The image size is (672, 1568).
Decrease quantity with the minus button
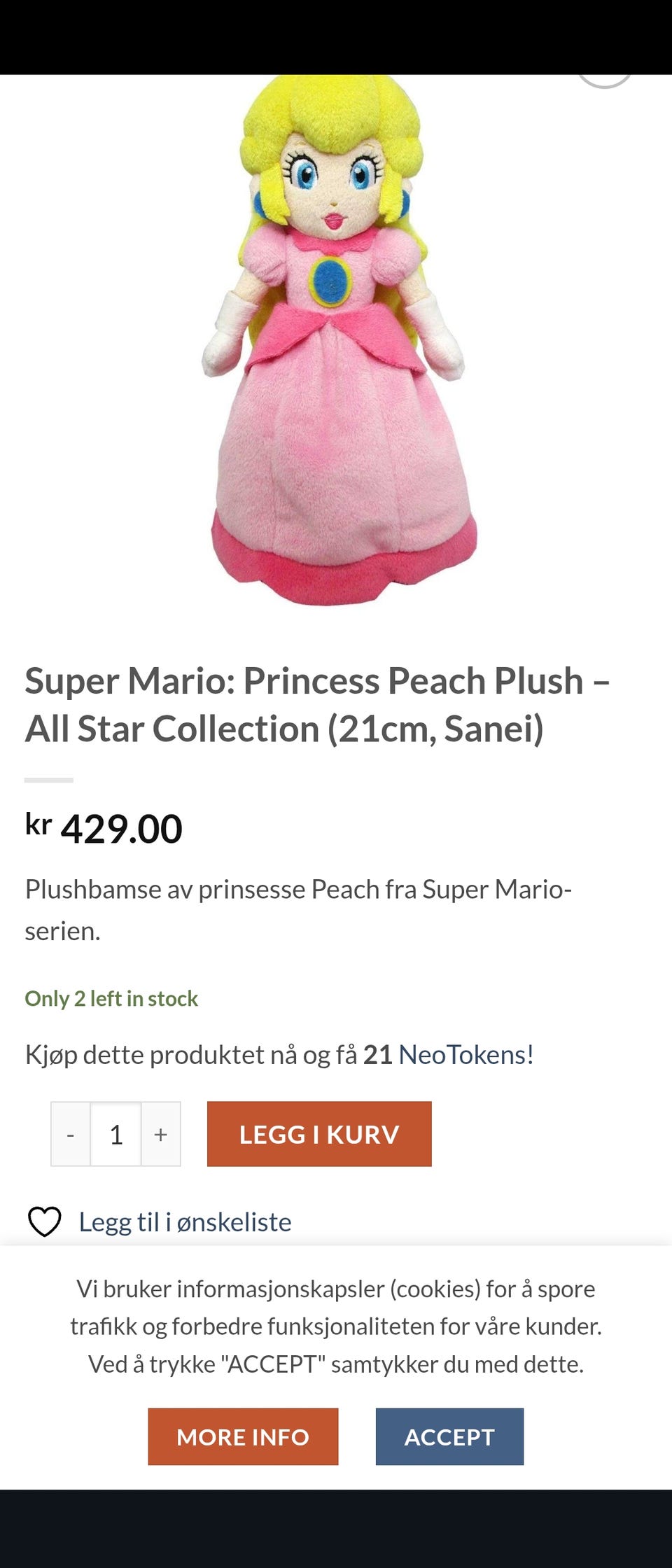click(x=71, y=1134)
